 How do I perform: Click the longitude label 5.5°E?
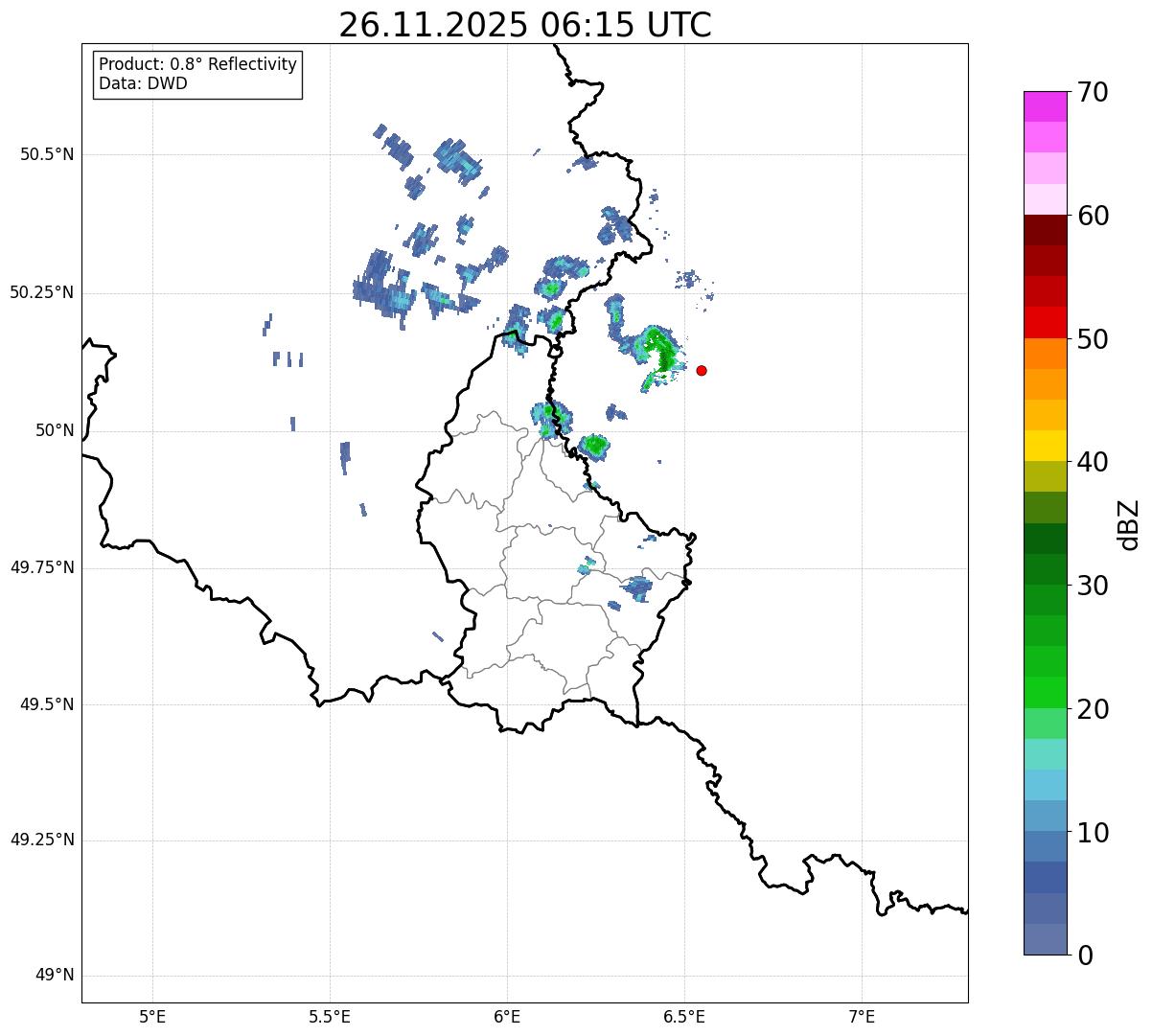330,1017
